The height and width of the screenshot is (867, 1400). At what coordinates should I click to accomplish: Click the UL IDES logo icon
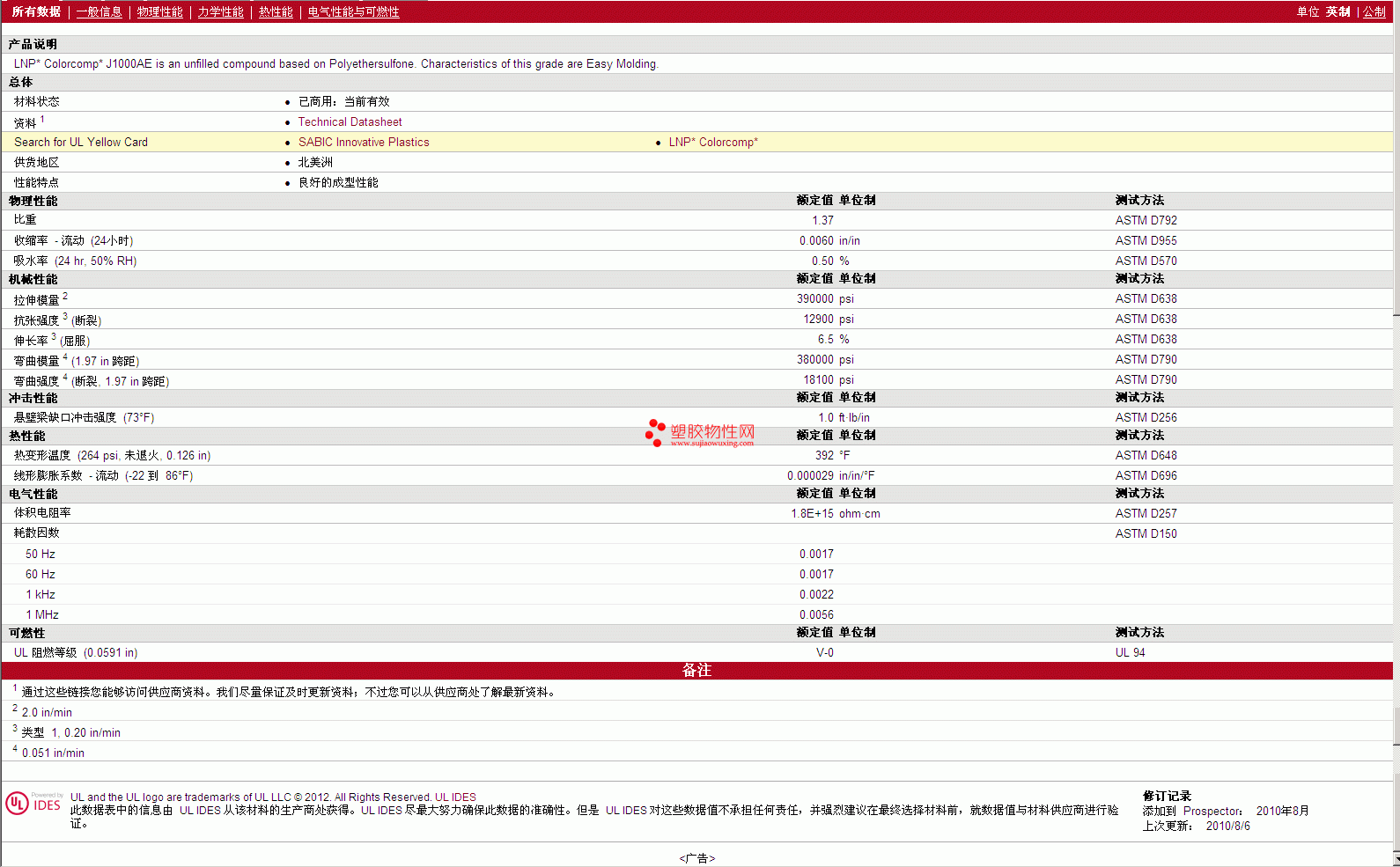[x=33, y=803]
